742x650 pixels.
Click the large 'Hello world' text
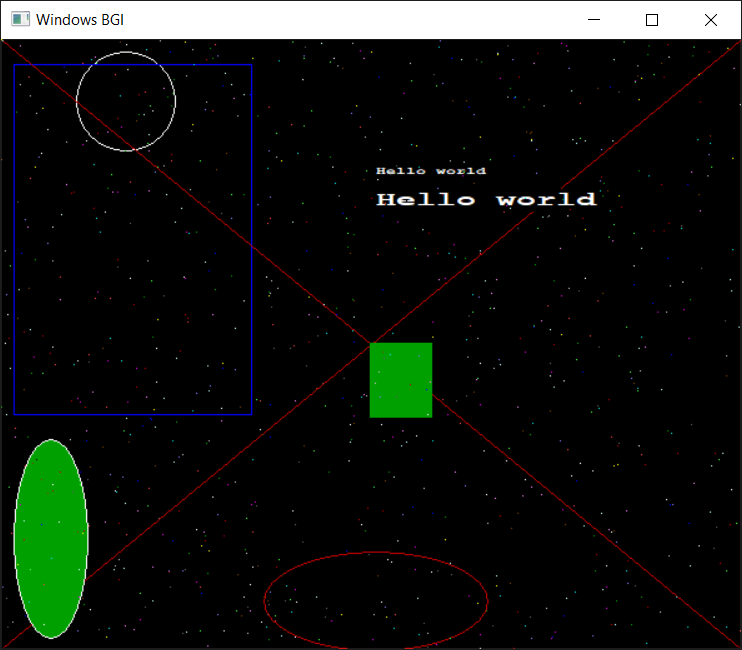(x=486, y=199)
